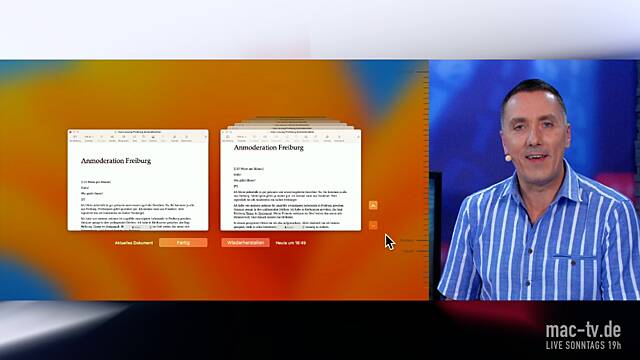The image size is (640, 360).
Task: Select the stacked older version behind the window
Action: tap(292, 123)
